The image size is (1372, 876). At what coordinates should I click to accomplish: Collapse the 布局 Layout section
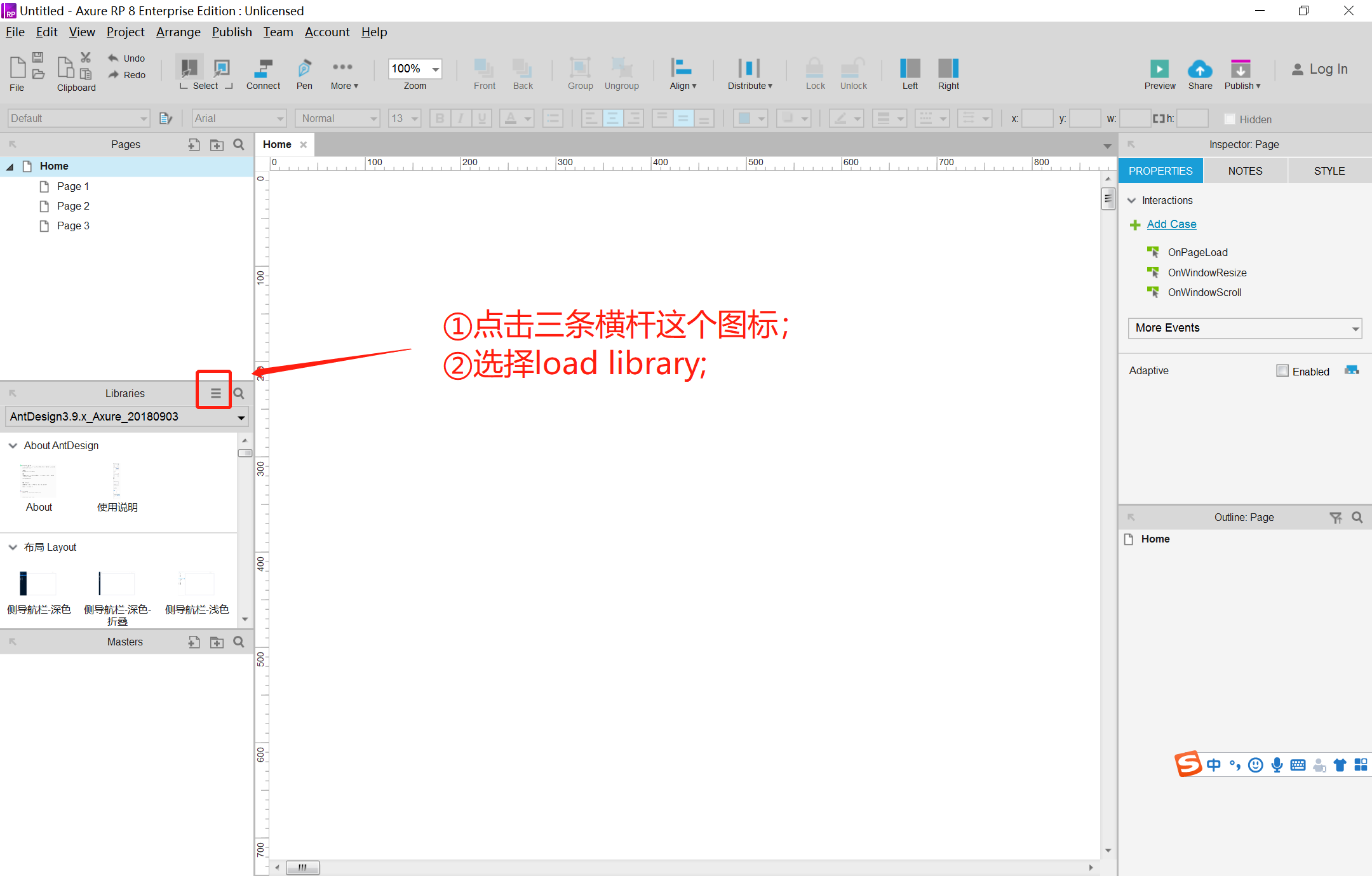(x=13, y=547)
